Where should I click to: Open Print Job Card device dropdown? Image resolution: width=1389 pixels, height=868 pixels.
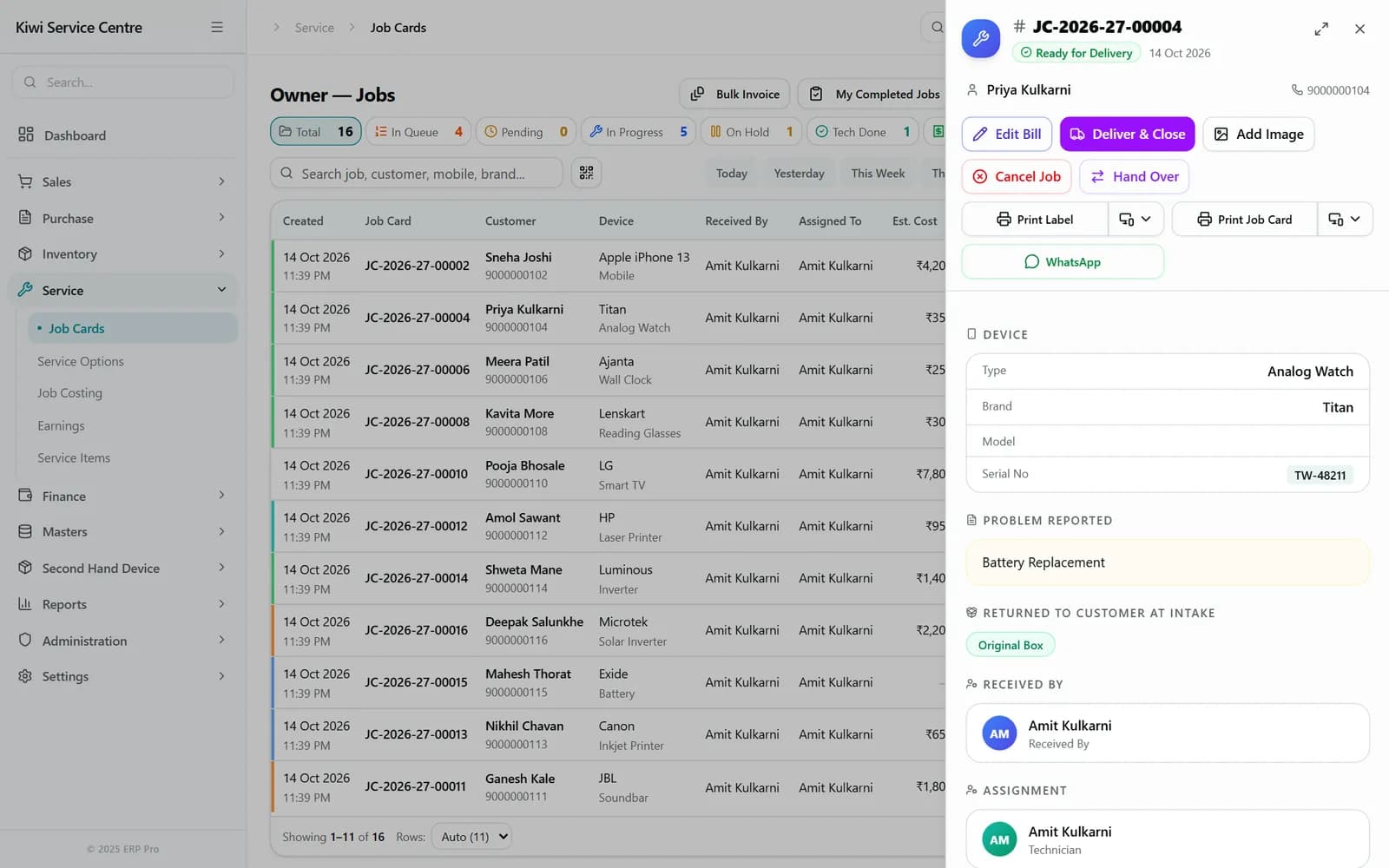point(1345,220)
